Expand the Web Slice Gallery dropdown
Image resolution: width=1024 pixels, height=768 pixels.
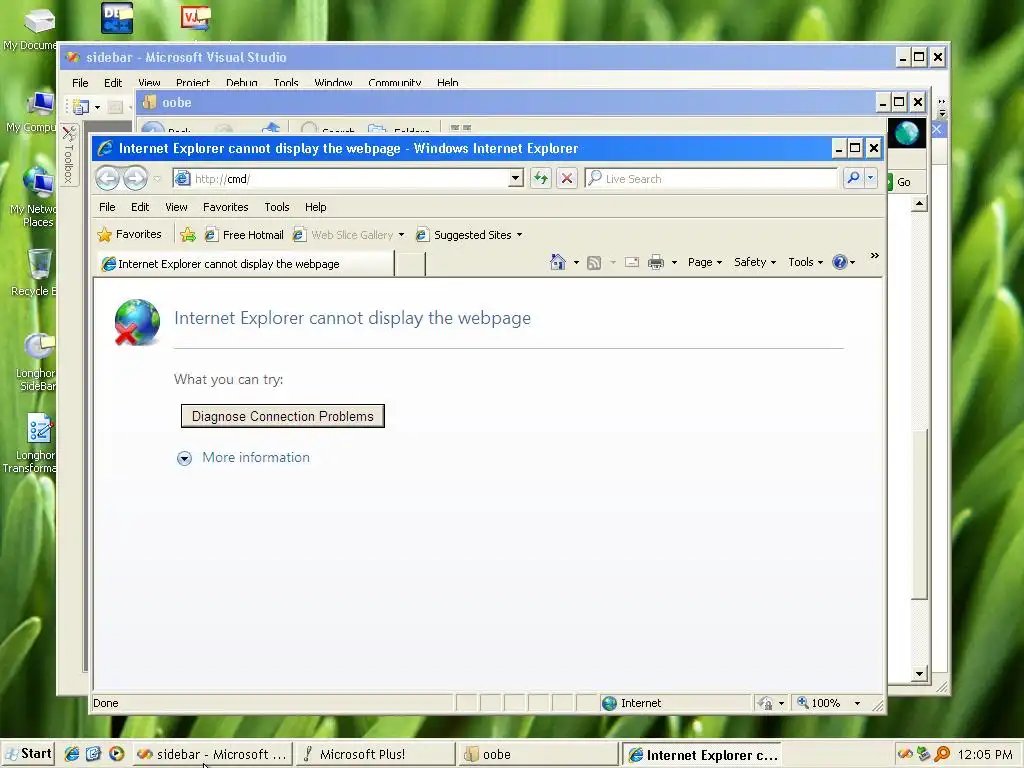point(402,235)
